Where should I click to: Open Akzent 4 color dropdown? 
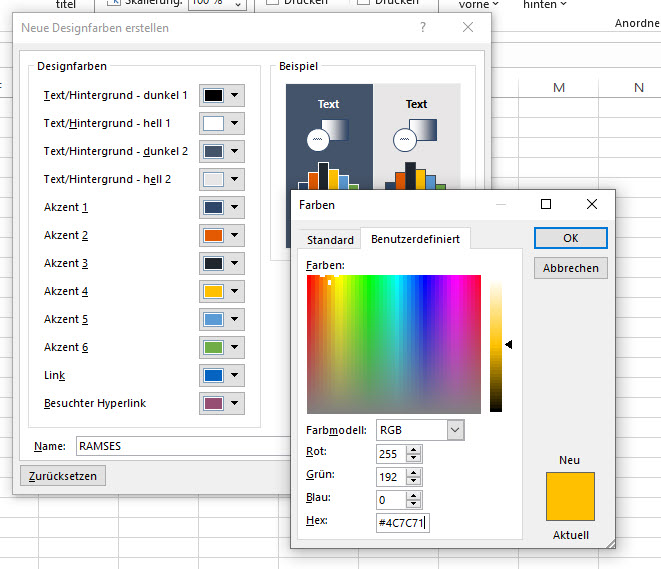click(222, 291)
